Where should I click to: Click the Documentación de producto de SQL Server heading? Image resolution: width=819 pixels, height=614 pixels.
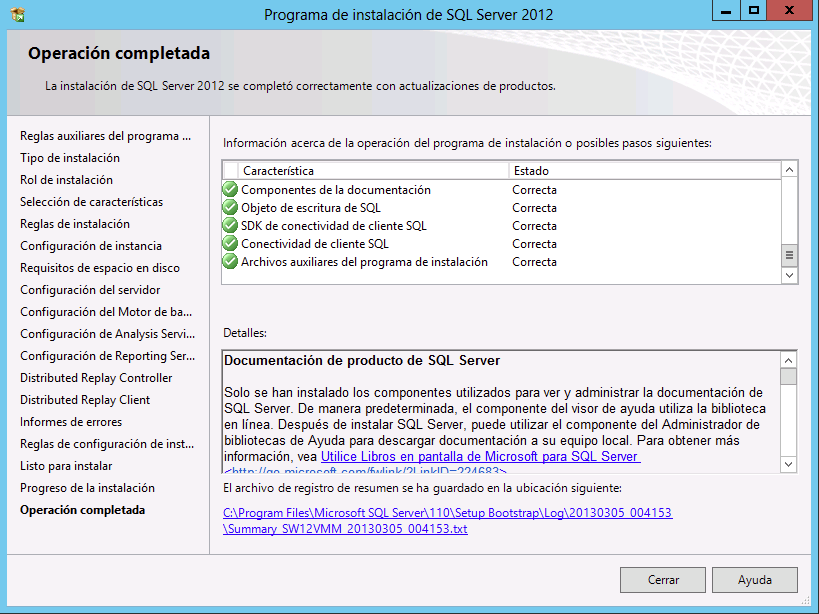pyautogui.click(x=362, y=361)
